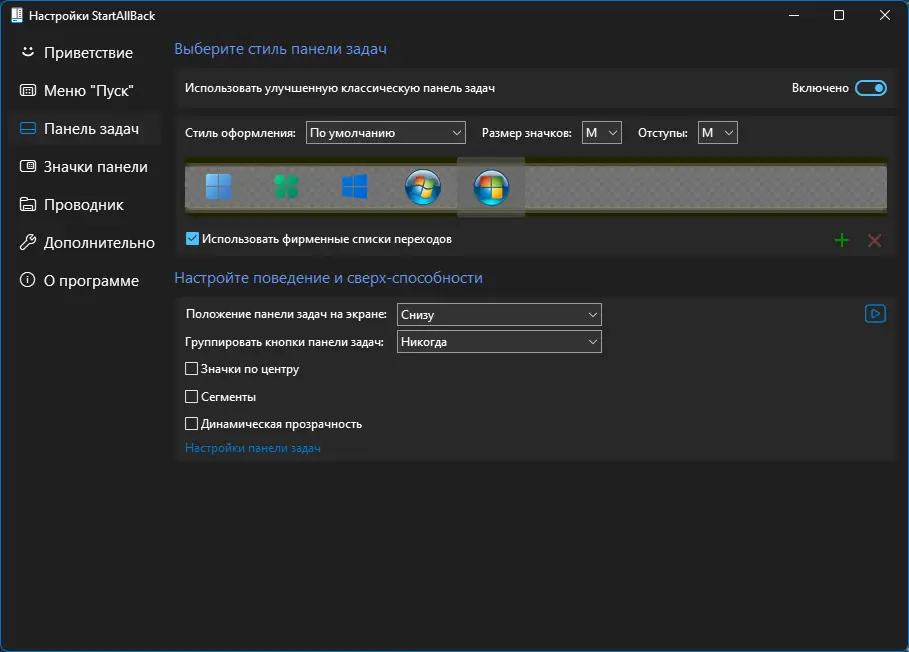909x652 pixels.
Task: Pick the Windows 10 flat logo icon
Action: click(x=355, y=187)
